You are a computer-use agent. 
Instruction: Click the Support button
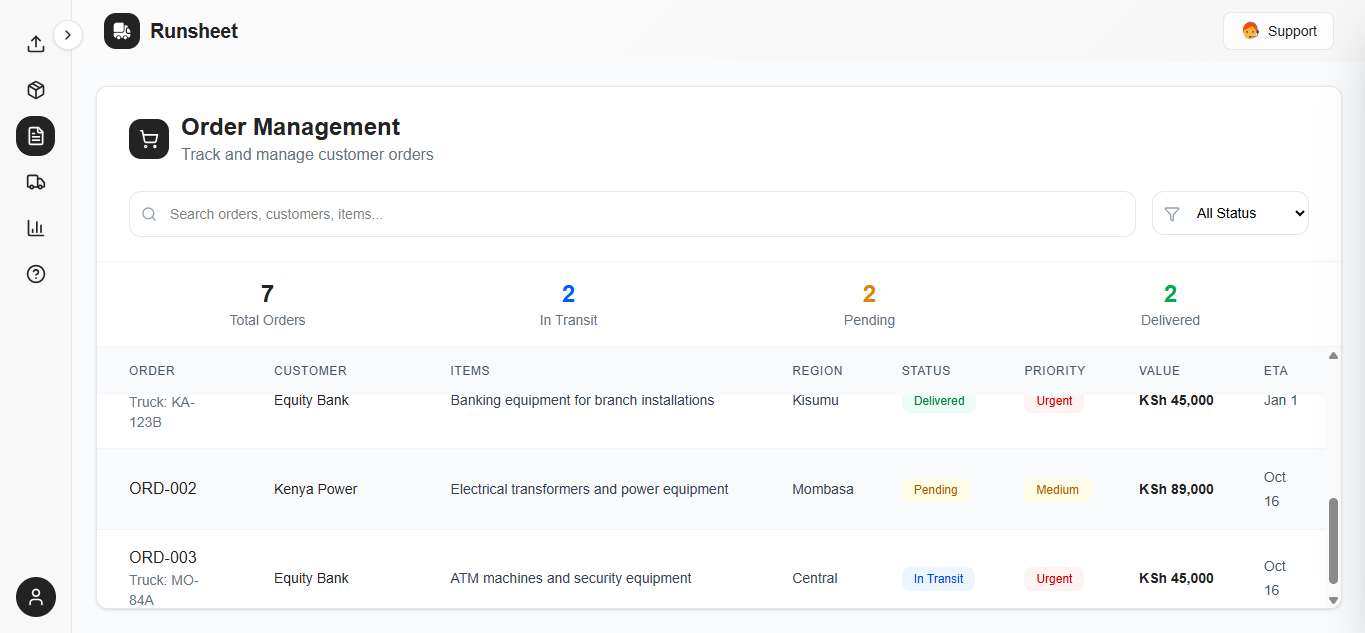[x=1278, y=31]
